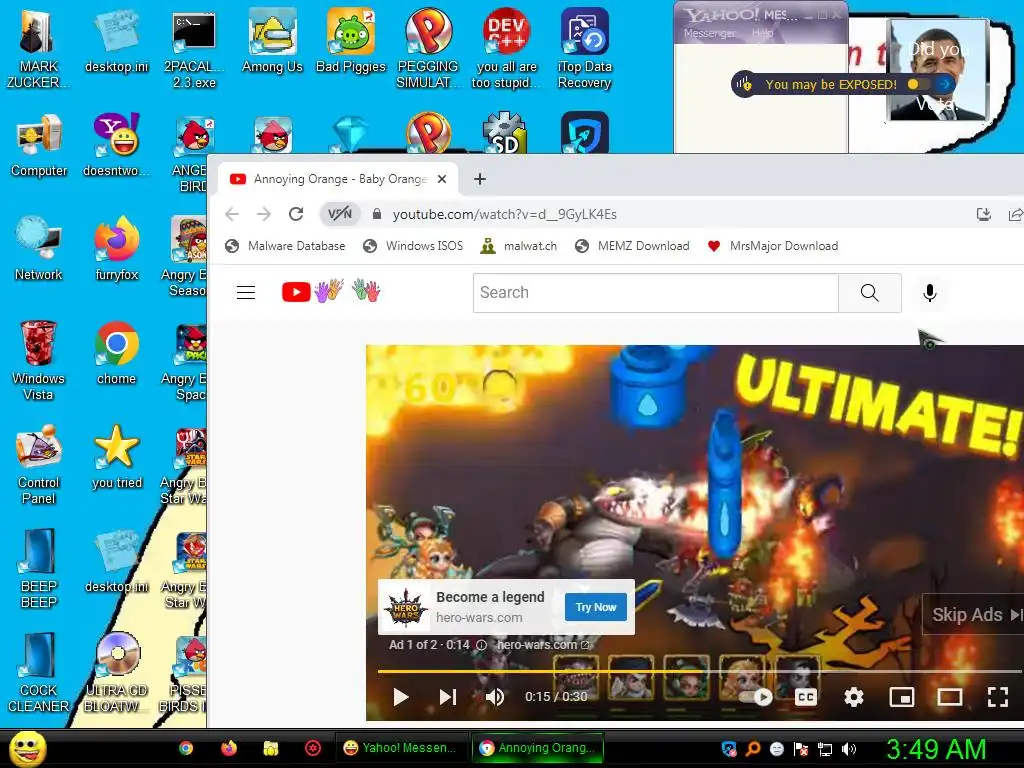Toggle the autoplay switch in the player
The height and width of the screenshot is (768, 1024).
[755, 697]
